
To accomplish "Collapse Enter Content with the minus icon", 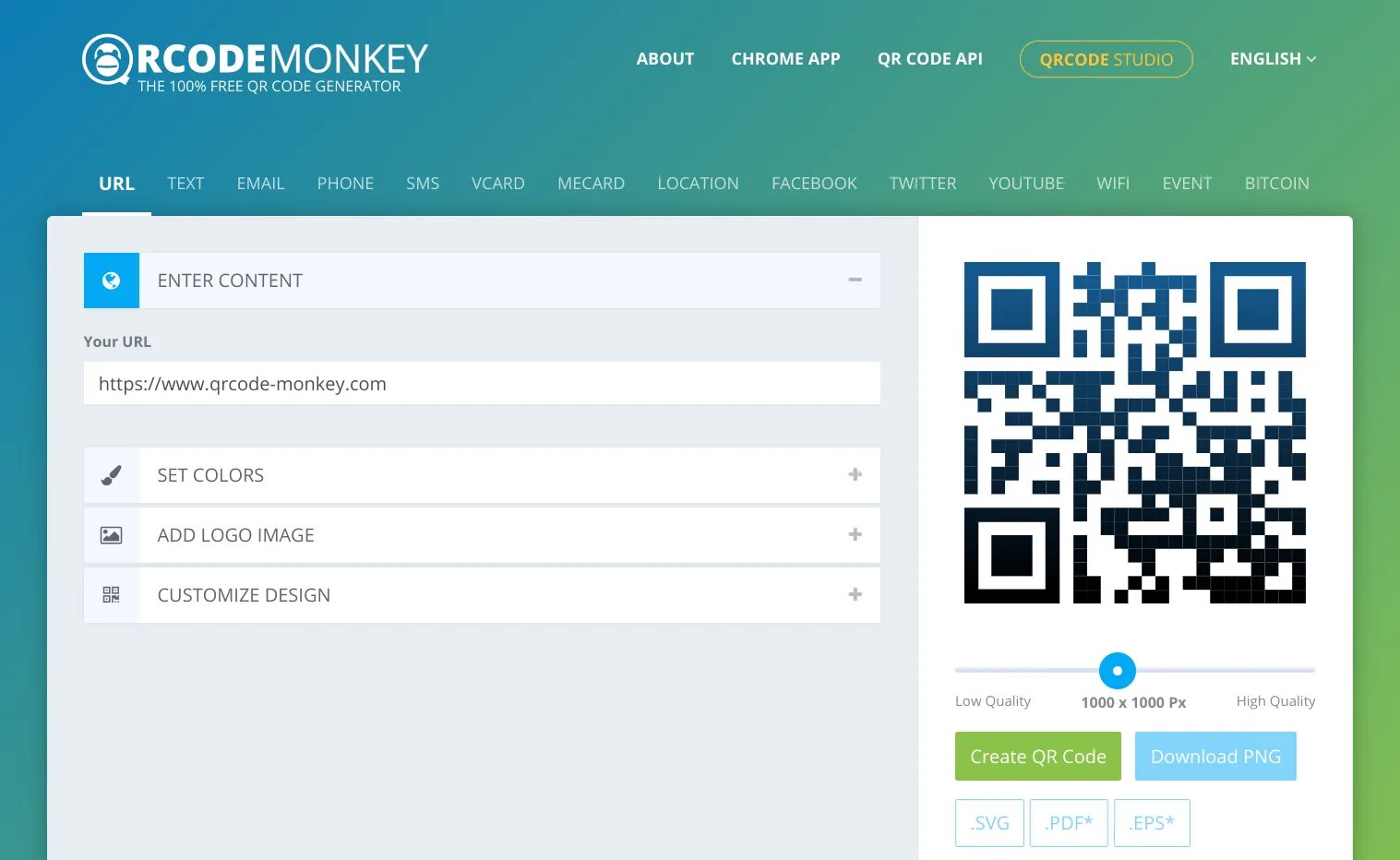I will coord(856,280).
